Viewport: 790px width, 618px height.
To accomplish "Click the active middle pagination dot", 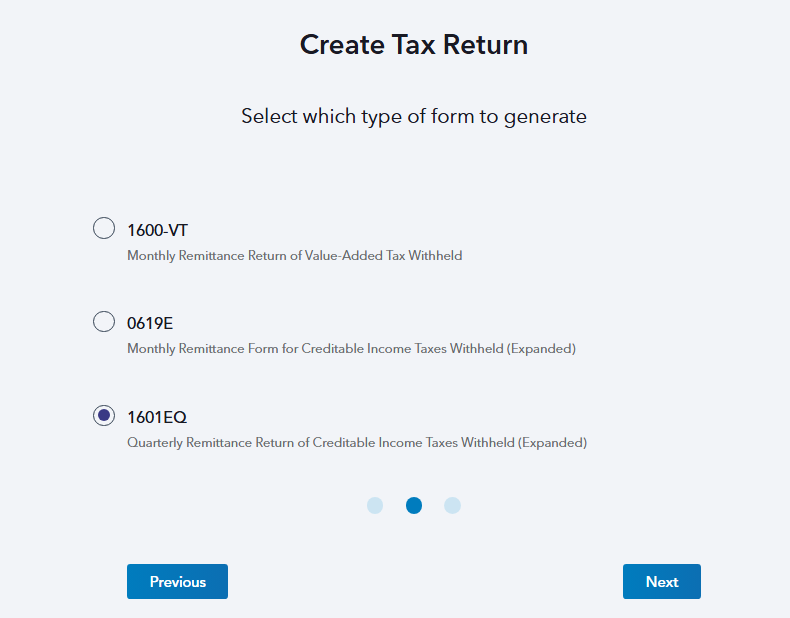I will (414, 506).
